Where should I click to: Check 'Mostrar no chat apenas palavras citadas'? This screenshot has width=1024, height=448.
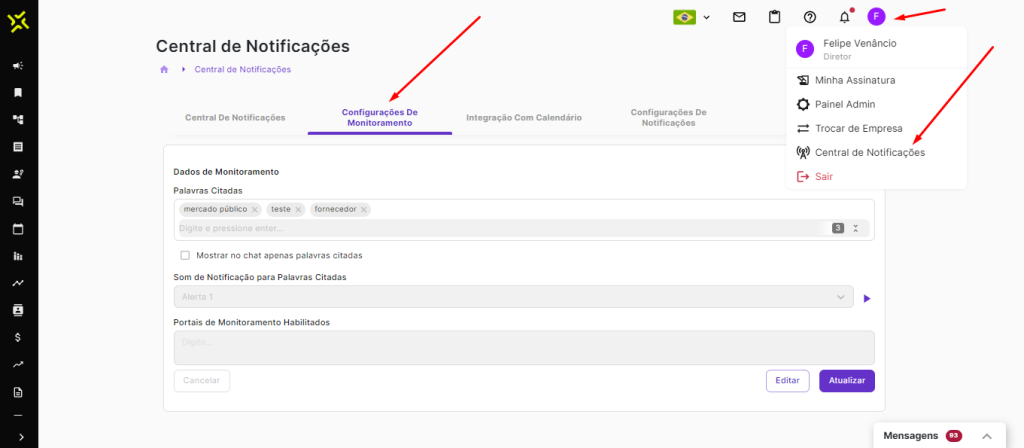pos(185,255)
